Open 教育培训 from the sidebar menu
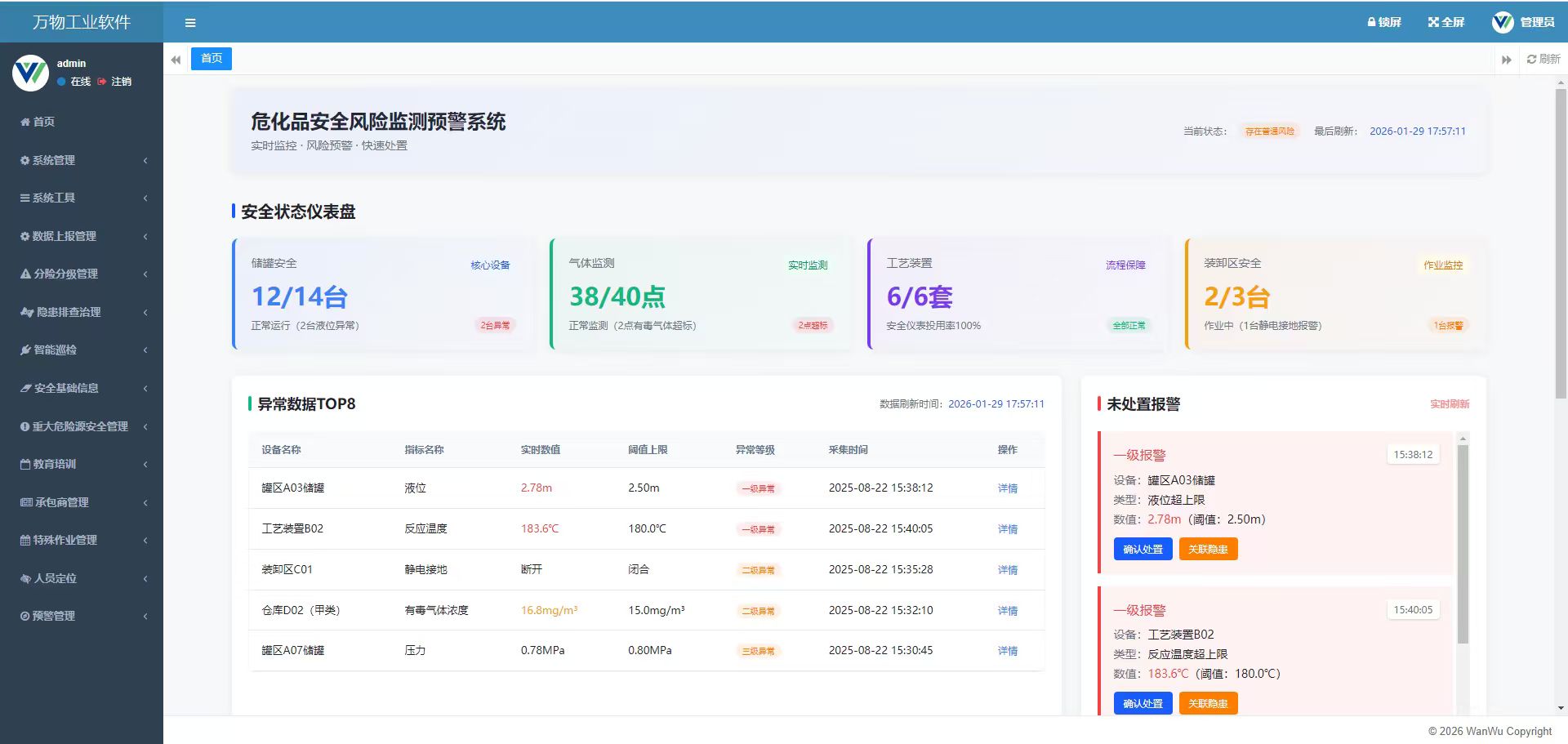1568x744 pixels. click(x=54, y=464)
